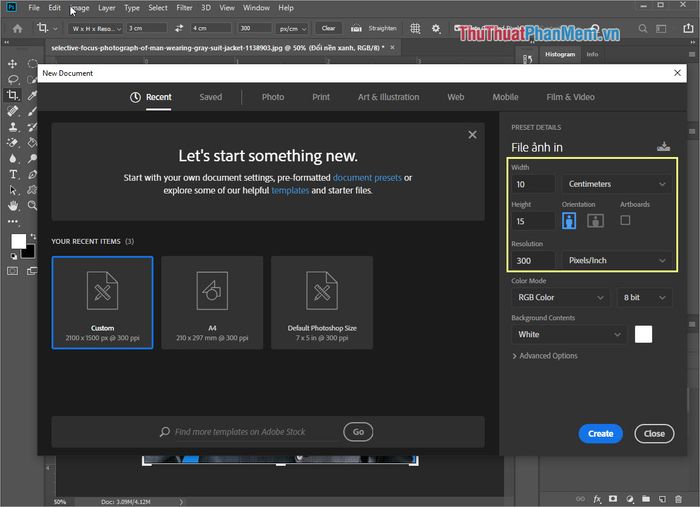Image resolution: width=700 pixels, height=507 pixels.
Task: Select the Eyedropper tool
Action: point(32,95)
